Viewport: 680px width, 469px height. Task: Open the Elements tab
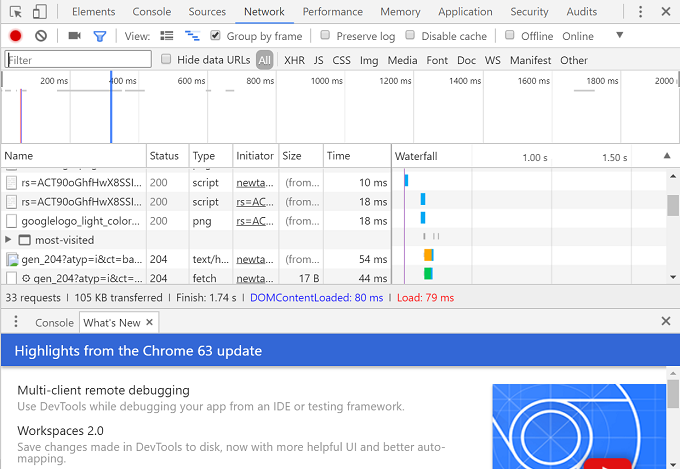(x=94, y=12)
